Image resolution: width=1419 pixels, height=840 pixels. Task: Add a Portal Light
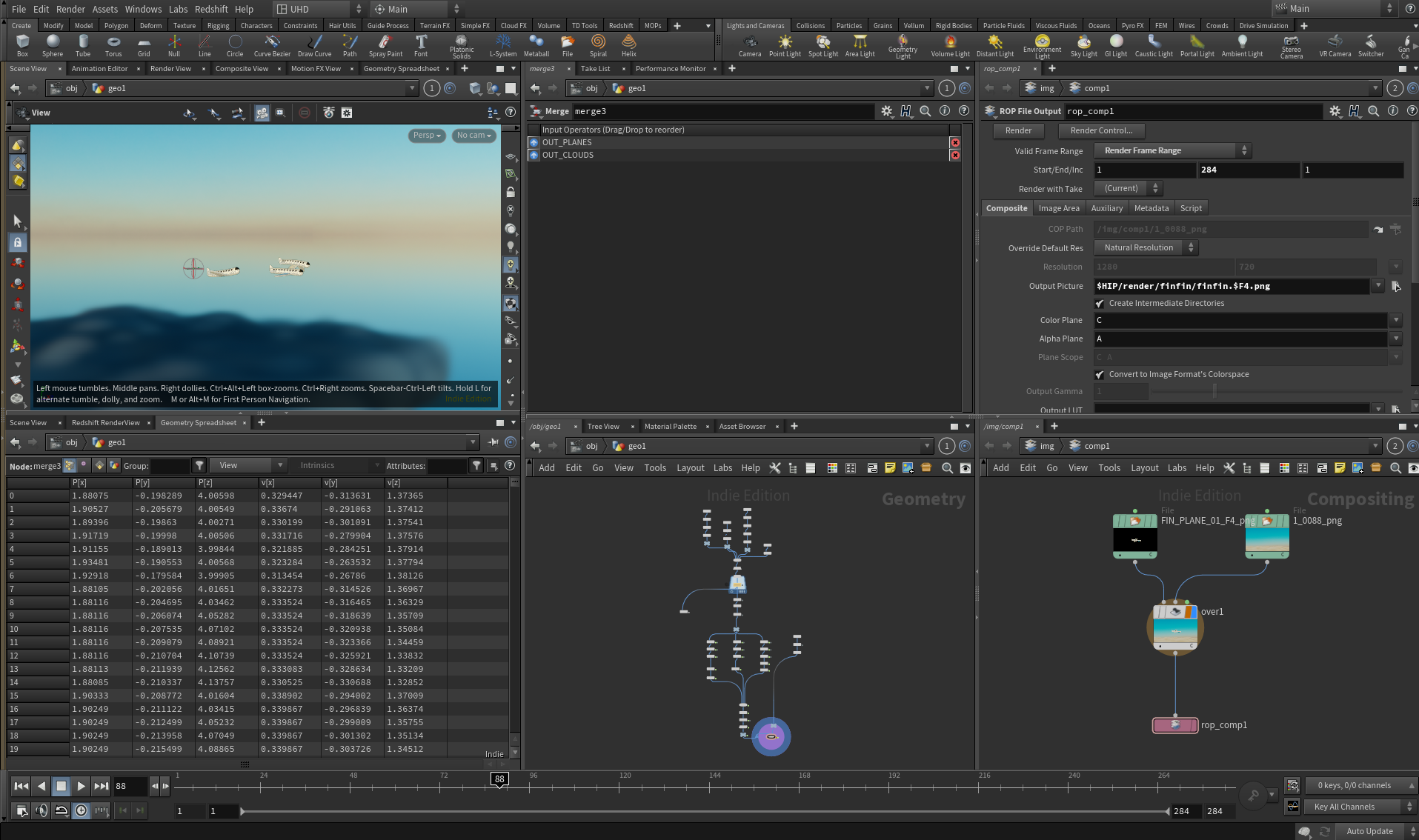tap(1197, 45)
